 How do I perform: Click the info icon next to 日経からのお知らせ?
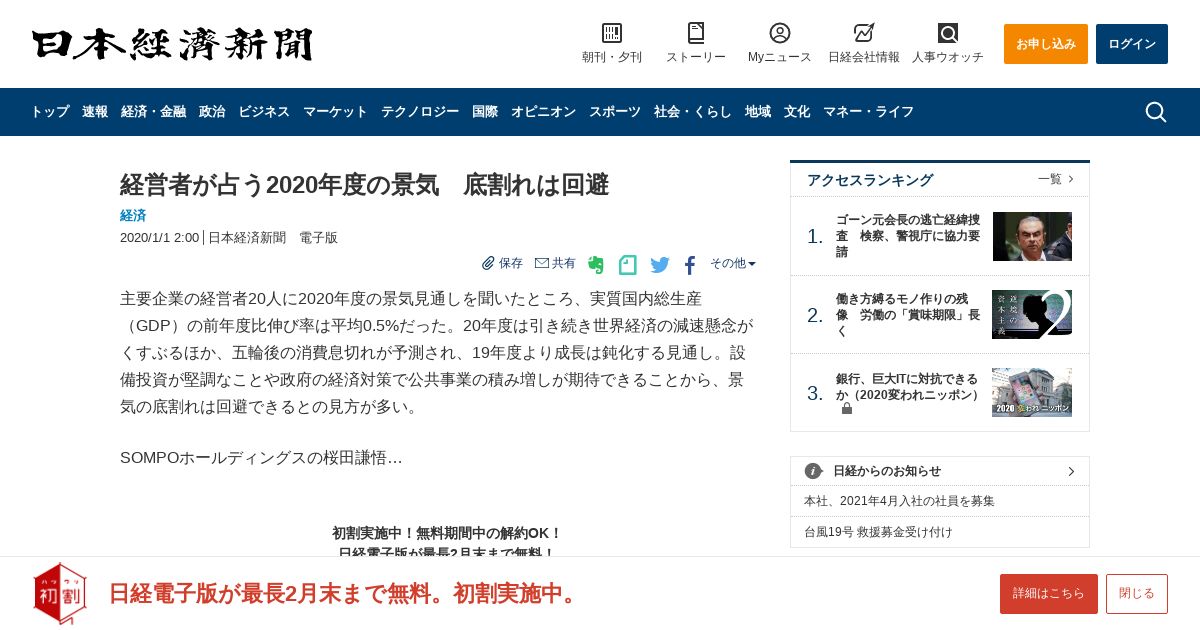(814, 471)
